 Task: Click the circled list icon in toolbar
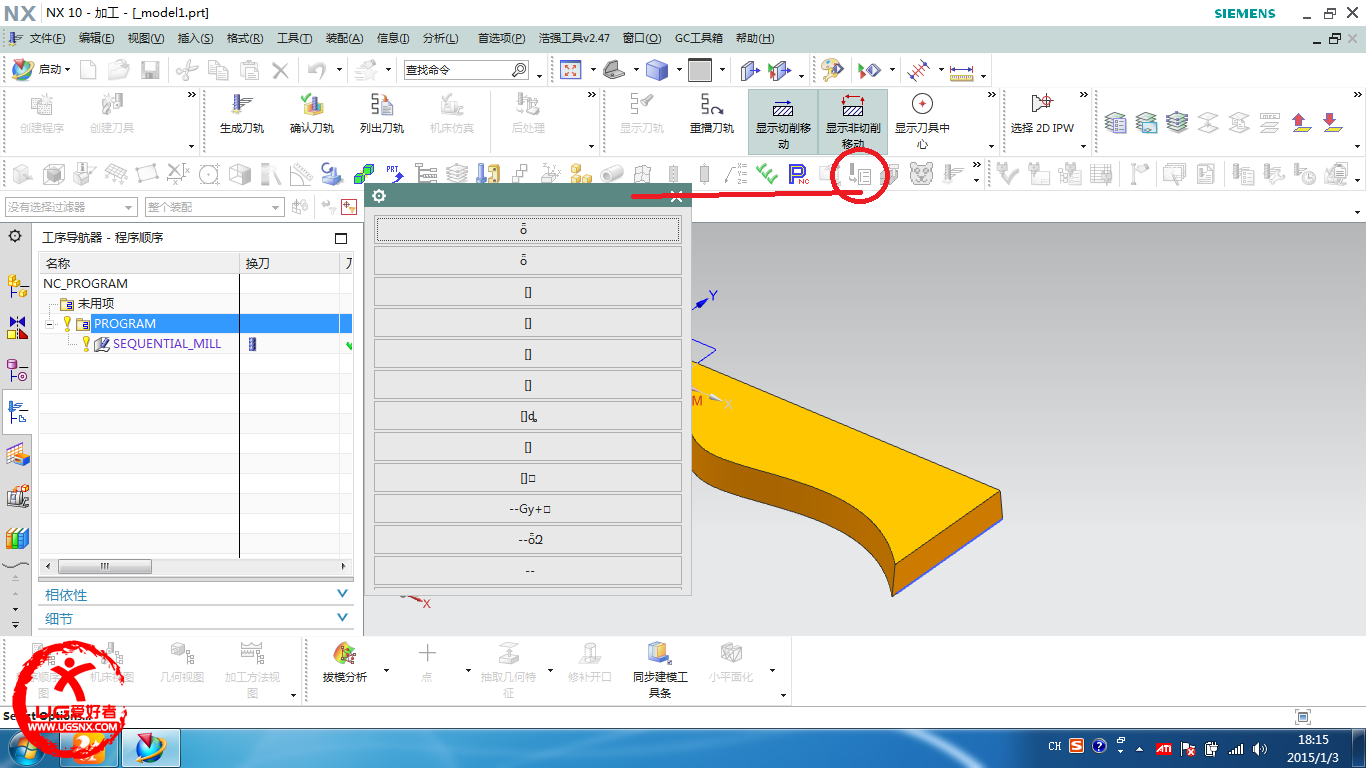point(859,175)
